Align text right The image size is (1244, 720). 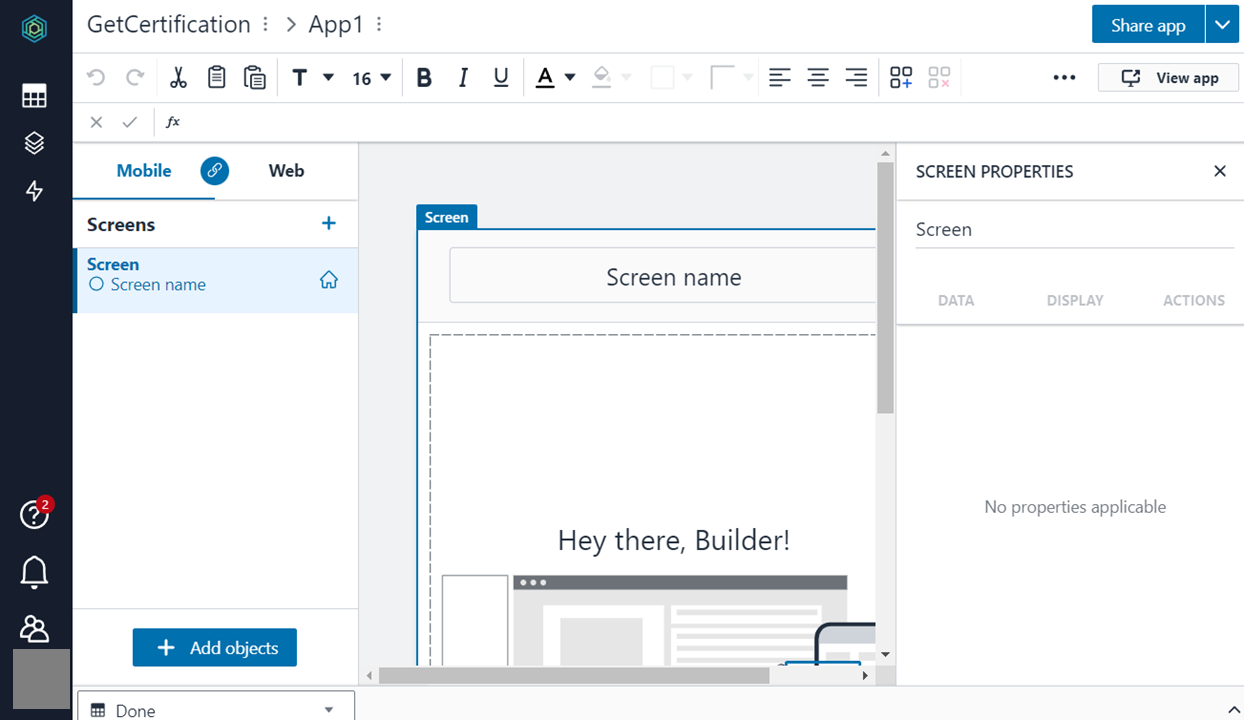[x=856, y=78]
